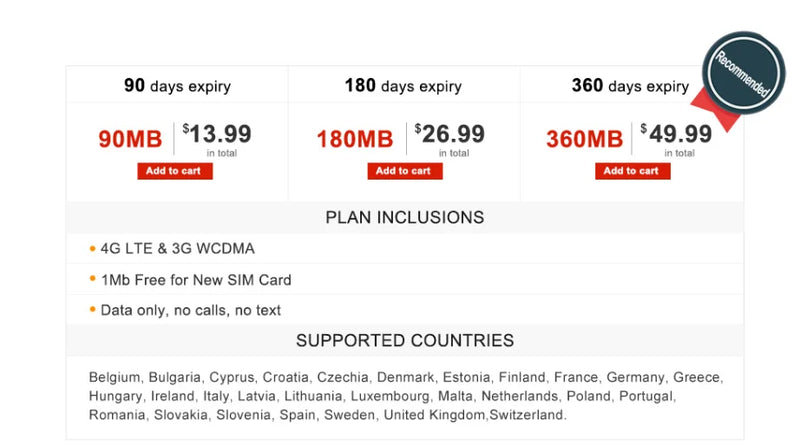Click the red 90MB data amount
Viewport: 800px width, 446px height.
pos(130,139)
